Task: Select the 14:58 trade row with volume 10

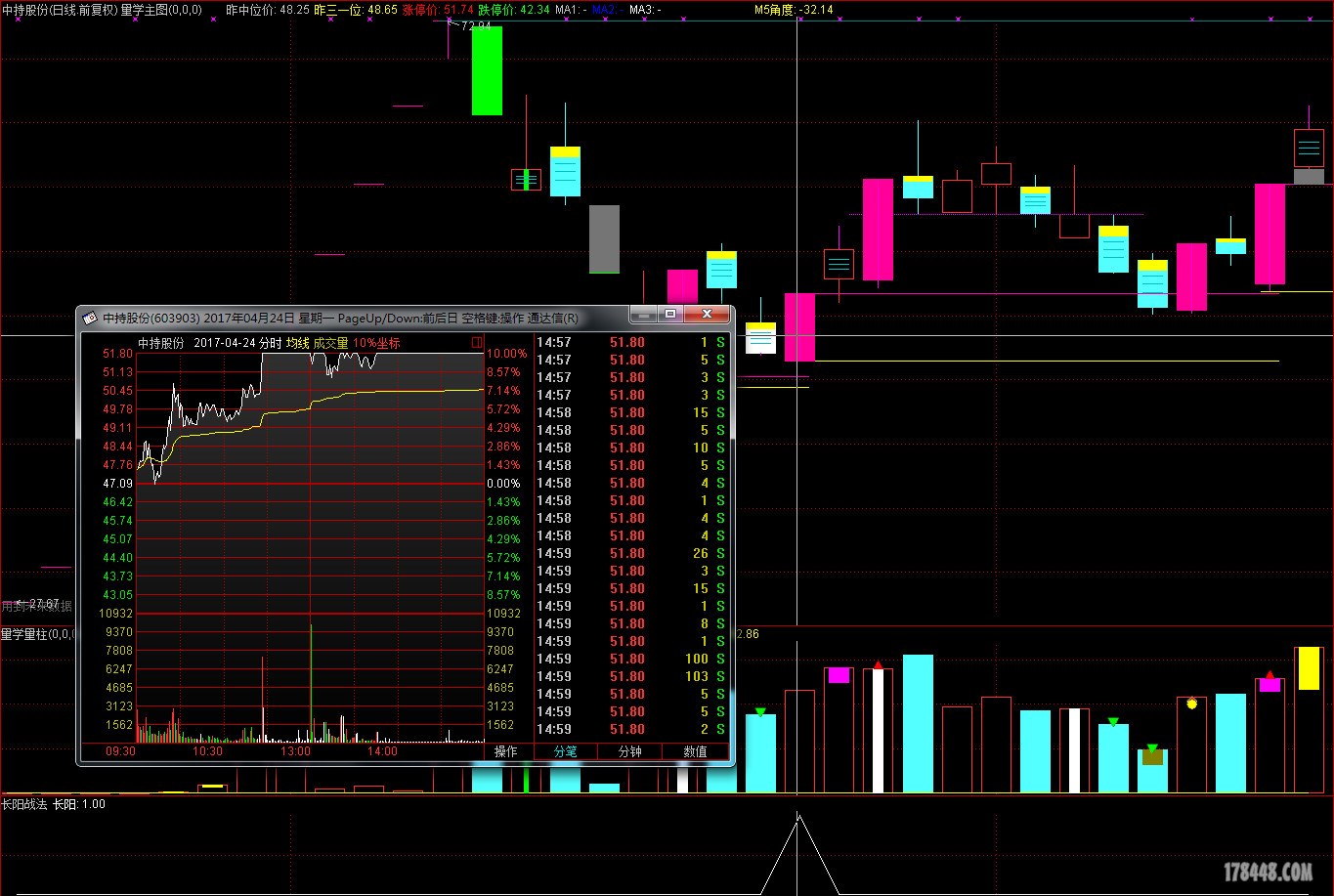Action: (631, 448)
